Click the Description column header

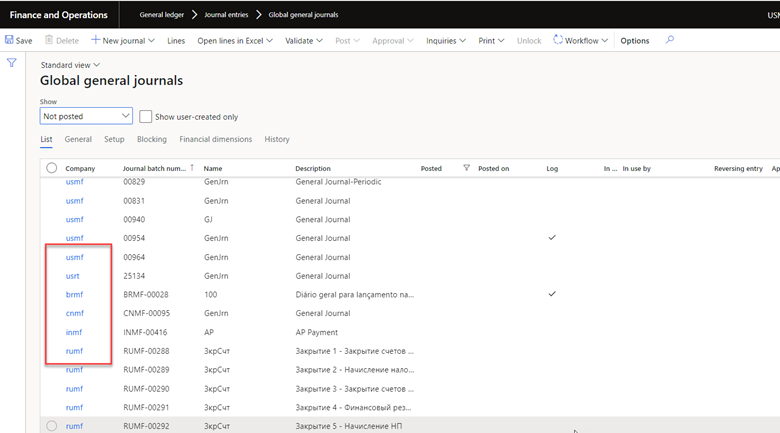click(313, 168)
